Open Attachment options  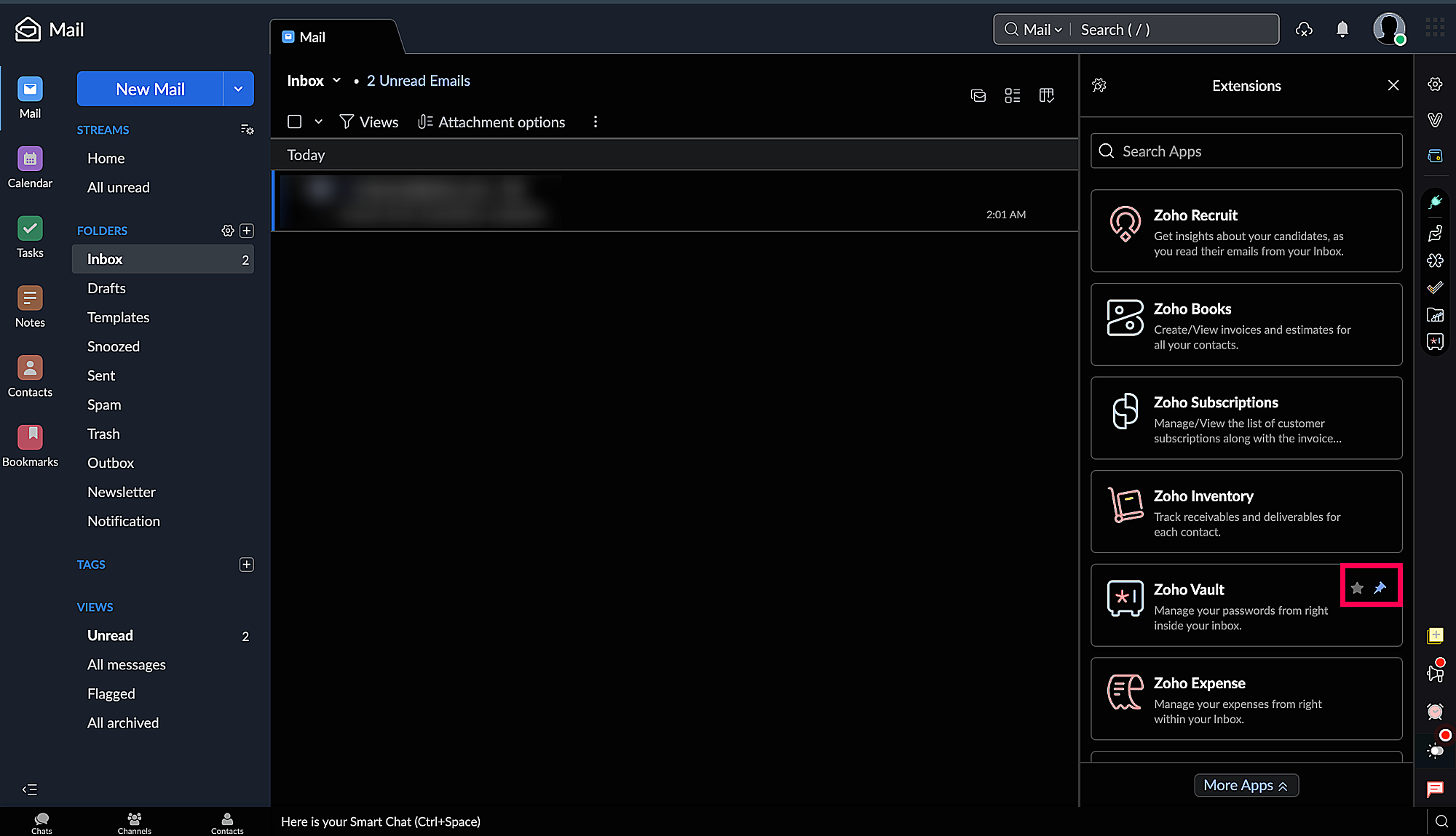coord(491,122)
